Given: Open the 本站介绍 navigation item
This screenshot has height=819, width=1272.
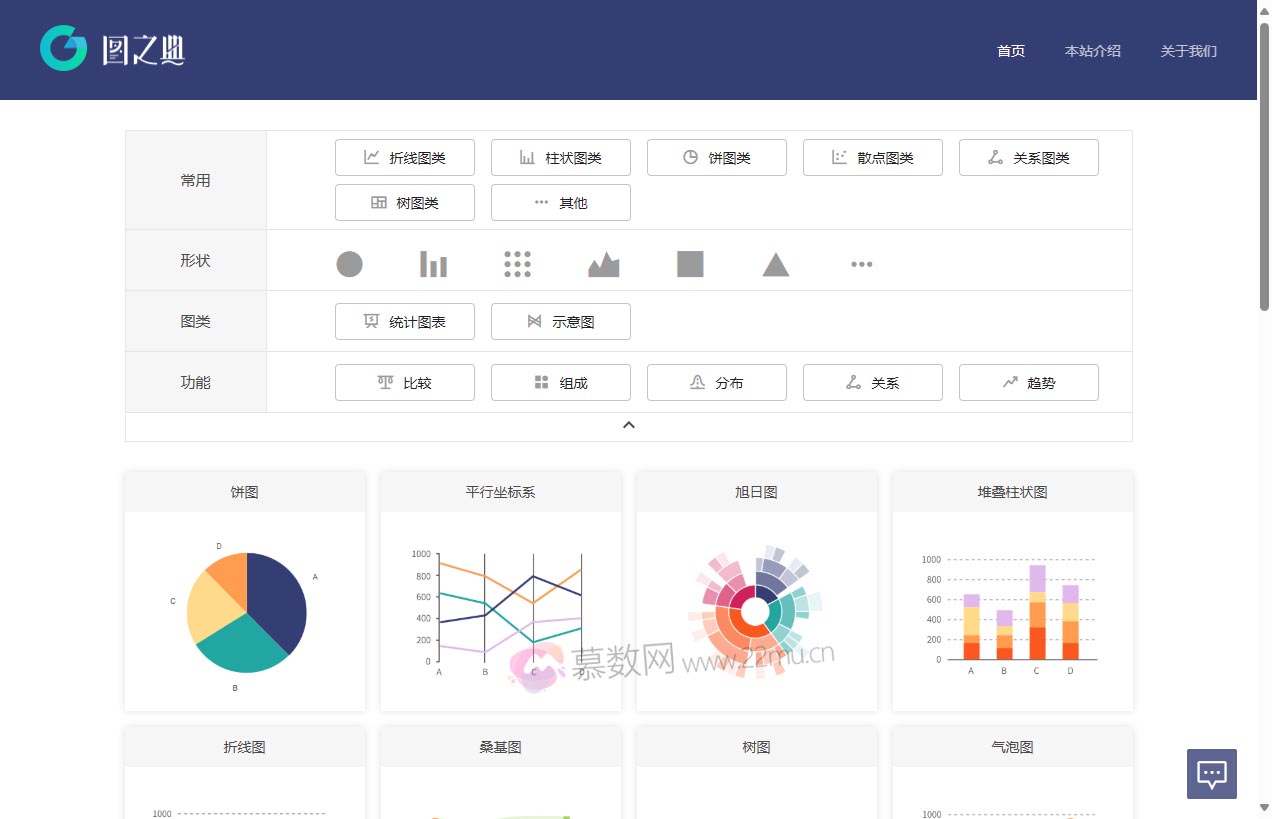Looking at the screenshot, I should (x=1093, y=51).
